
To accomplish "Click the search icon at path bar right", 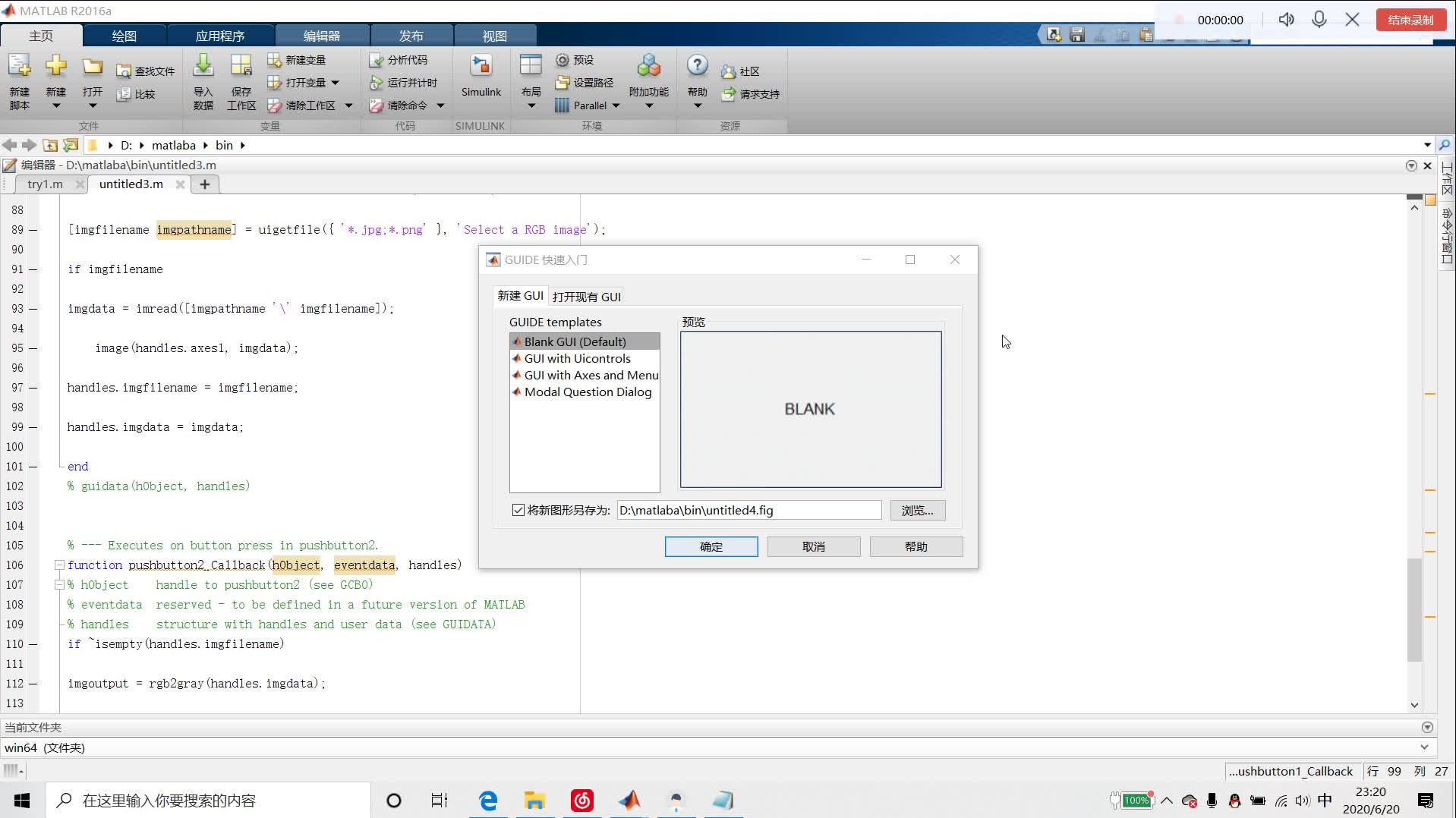I will pos(1444,145).
